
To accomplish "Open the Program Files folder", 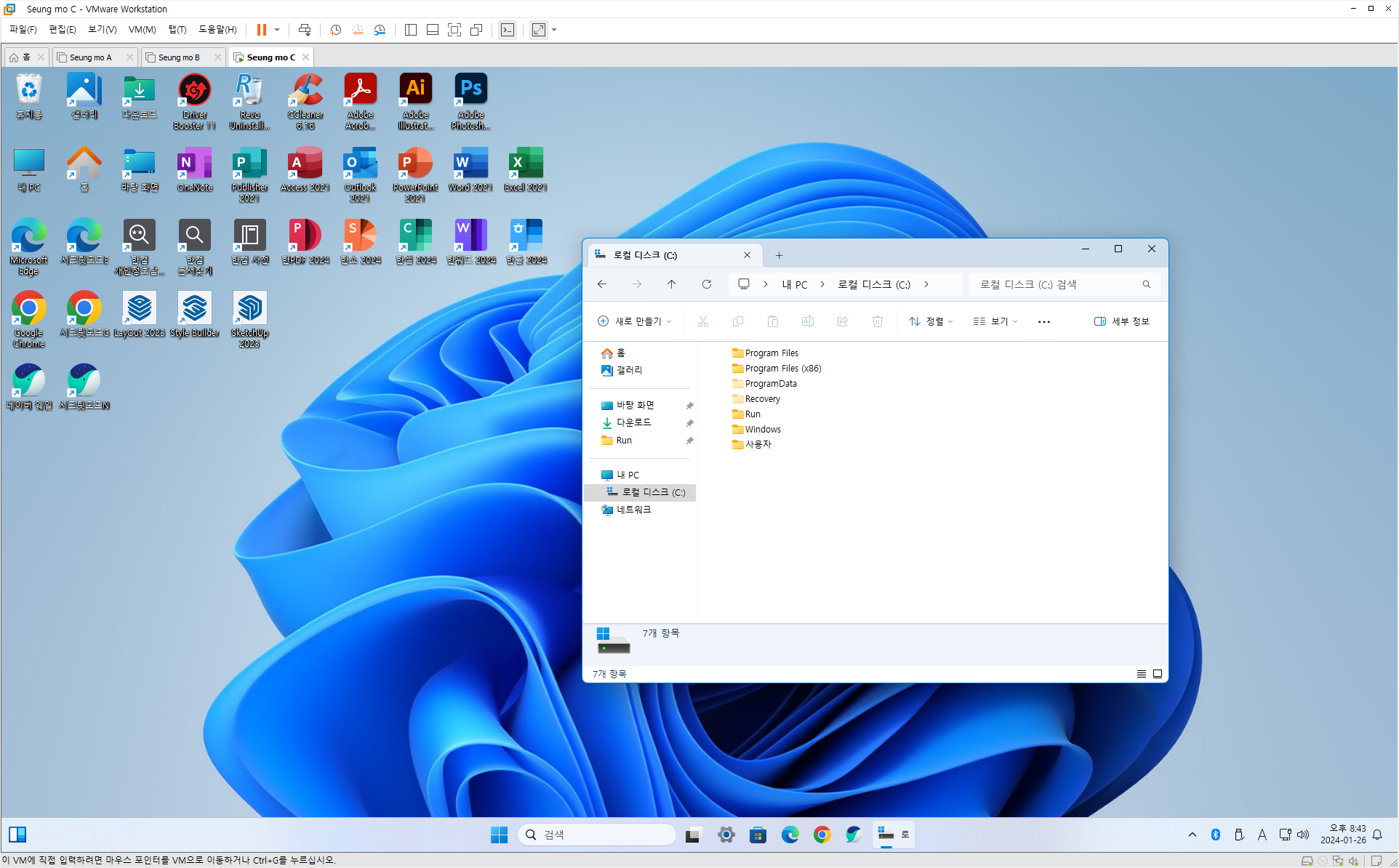I will pos(771,353).
